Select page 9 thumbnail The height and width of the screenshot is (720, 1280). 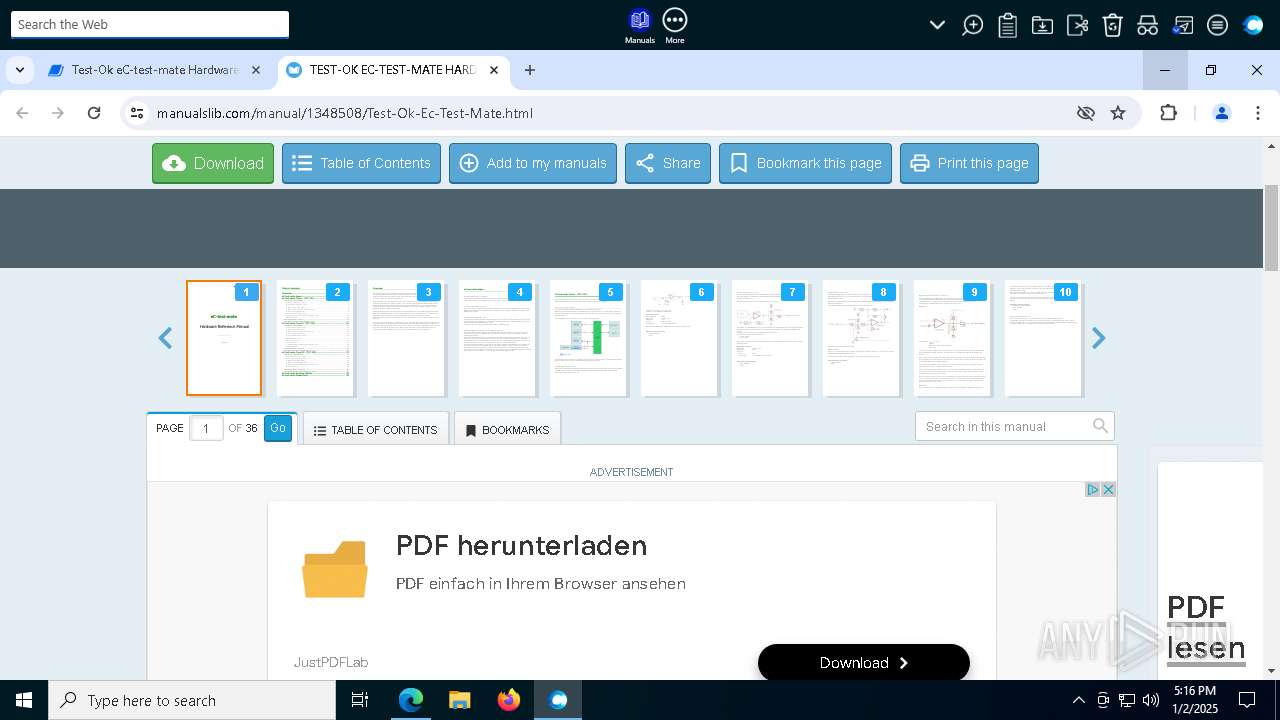pos(952,338)
